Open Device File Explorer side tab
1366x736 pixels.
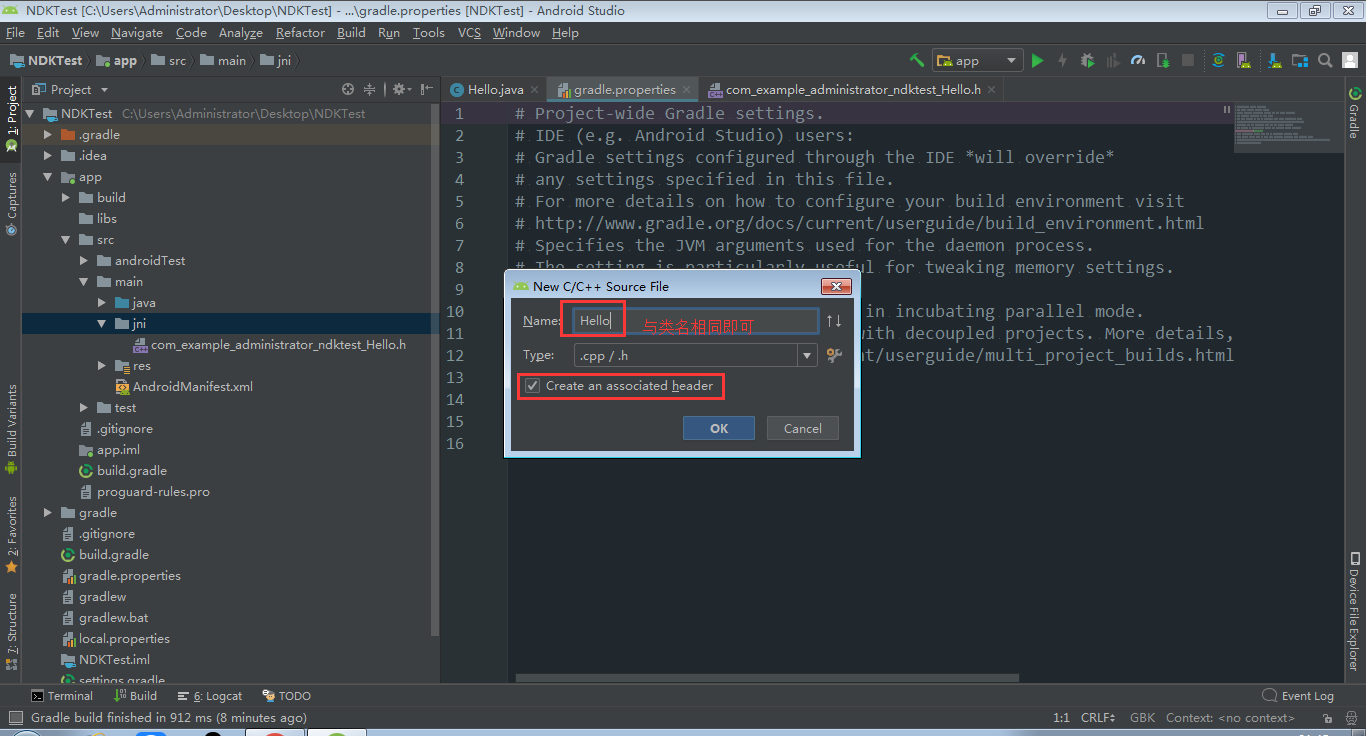click(x=1354, y=611)
